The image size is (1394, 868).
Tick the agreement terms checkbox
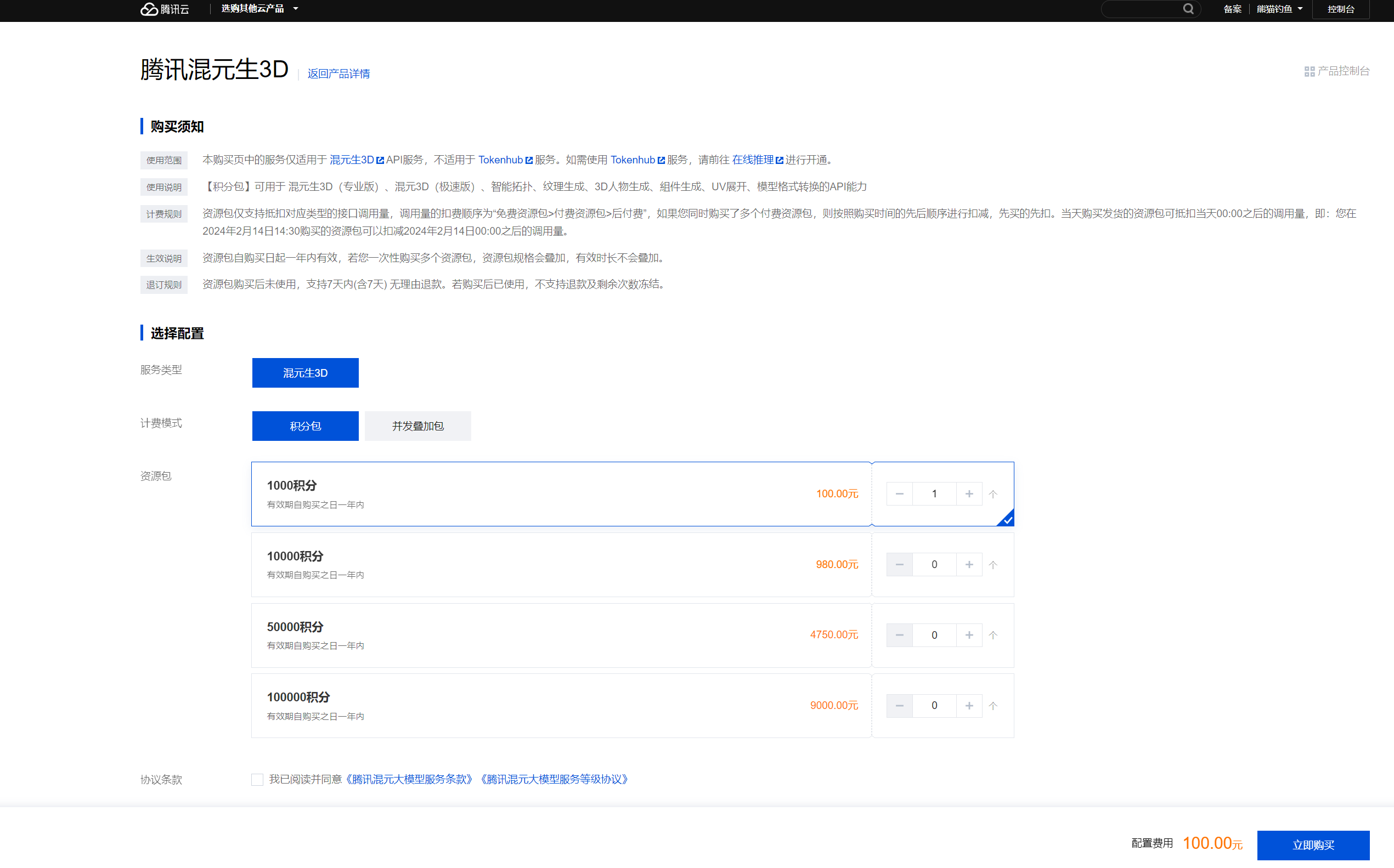coord(257,780)
